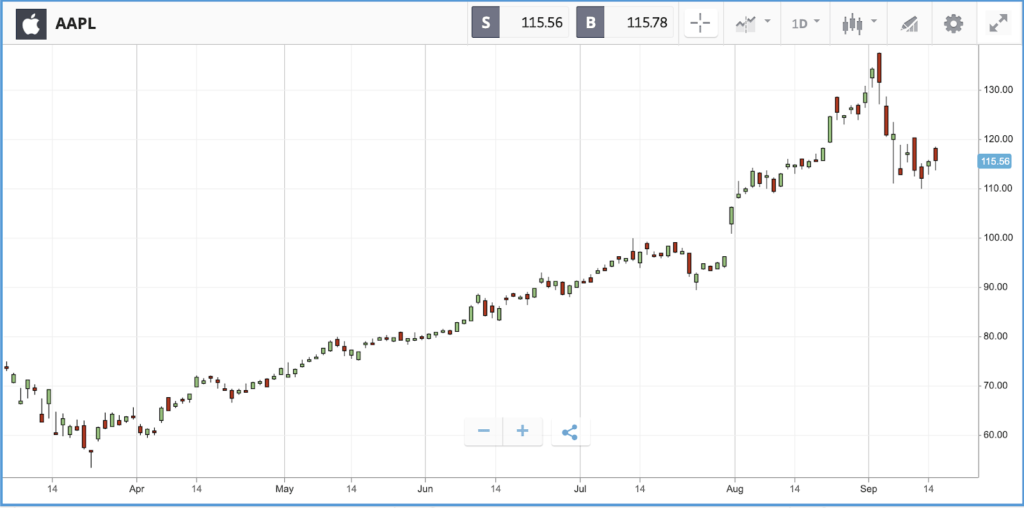Click the AAPL ticker symbol label
The width and height of the screenshot is (1024, 508).
point(76,24)
